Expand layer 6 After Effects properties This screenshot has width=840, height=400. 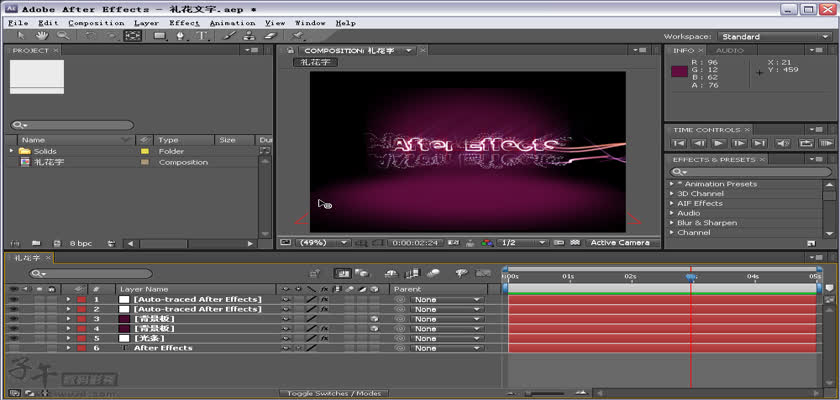click(68, 348)
